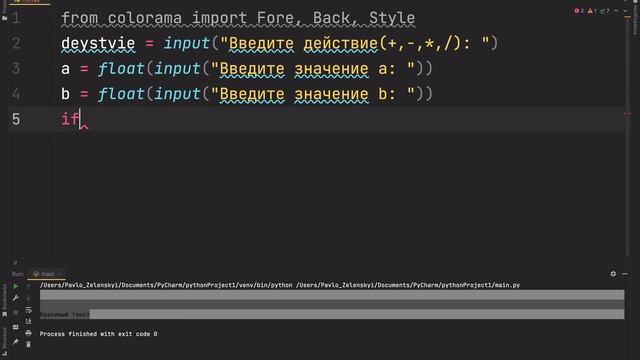Viewport: 640px width, 360px height.
Task: Click down arrow icon in Run toolbar
Action: 28,298
